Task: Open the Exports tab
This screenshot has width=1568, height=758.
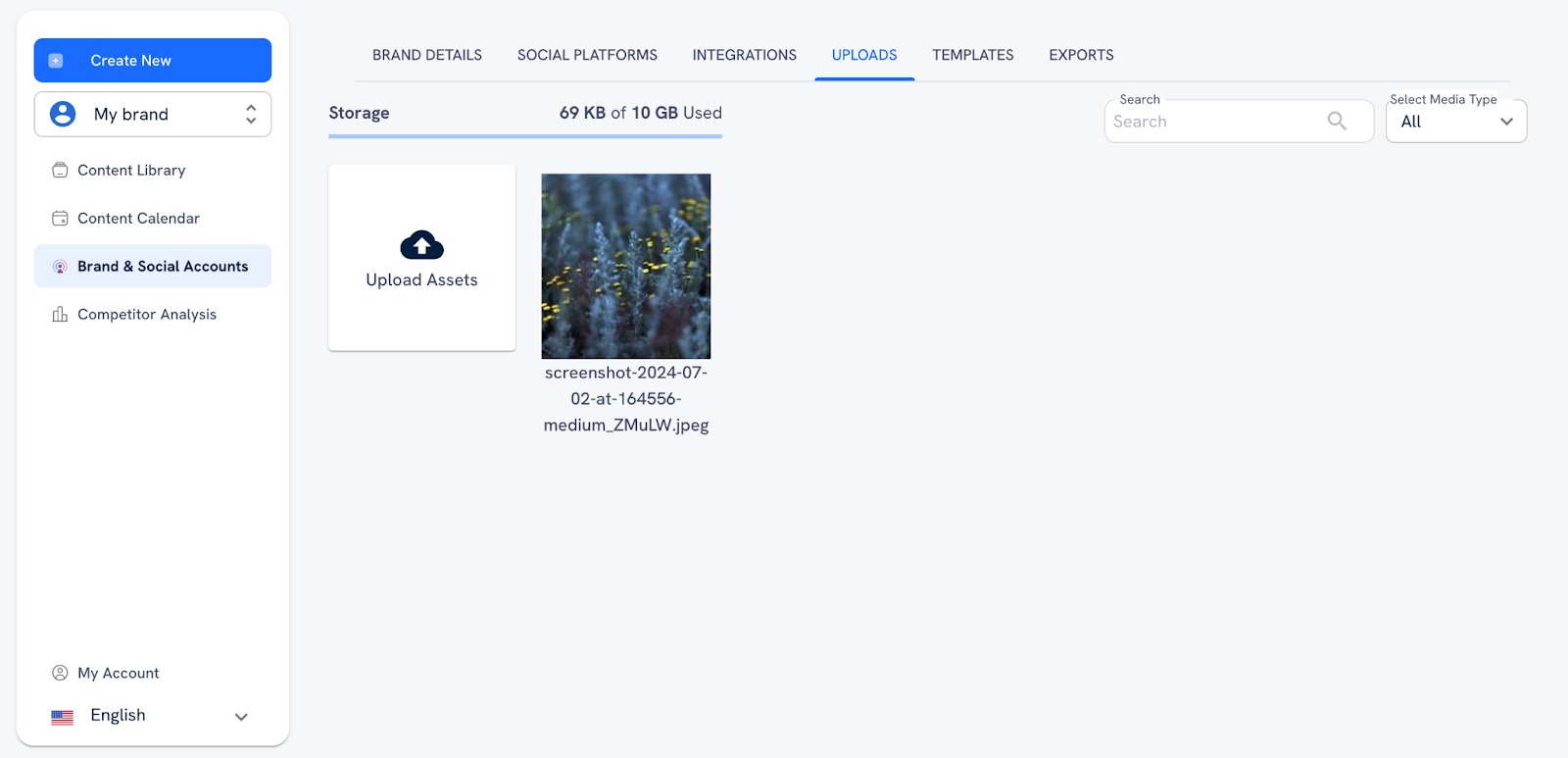Action: click(x=1081, y=55)
